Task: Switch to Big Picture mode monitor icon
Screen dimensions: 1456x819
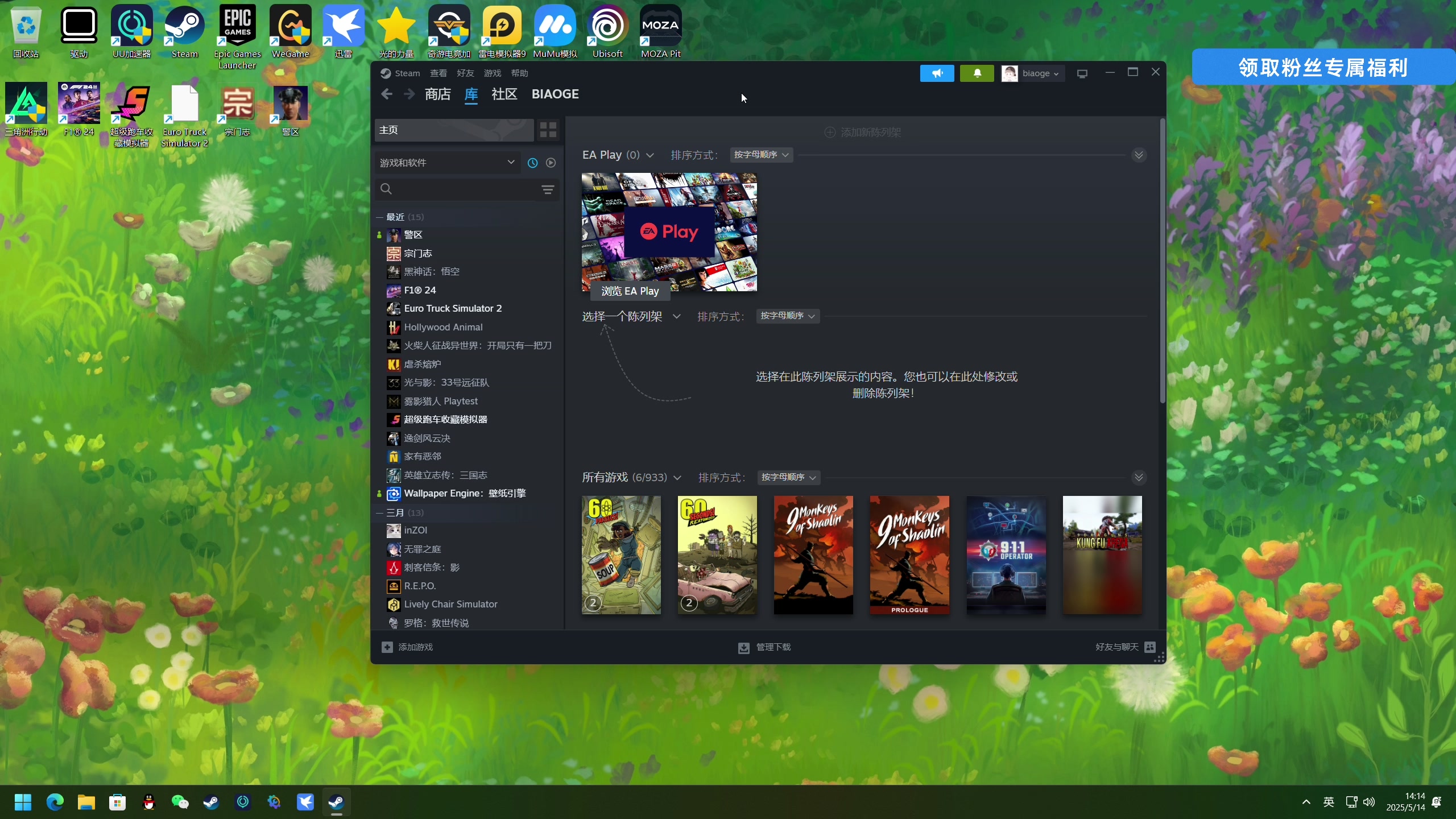Action: [x=1082, y=73]
